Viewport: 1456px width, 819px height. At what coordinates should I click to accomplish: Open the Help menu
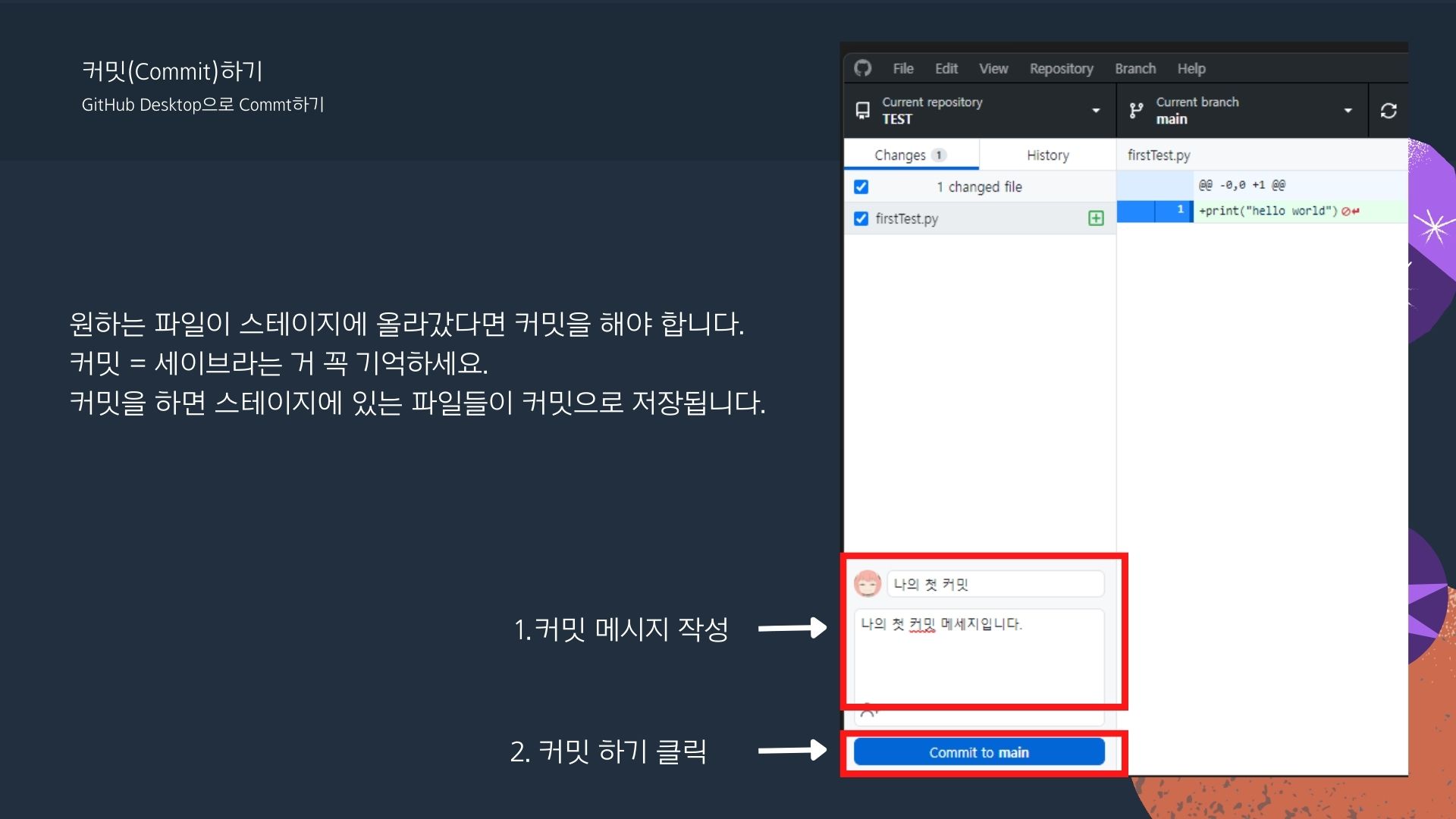tap(1191, 69)
